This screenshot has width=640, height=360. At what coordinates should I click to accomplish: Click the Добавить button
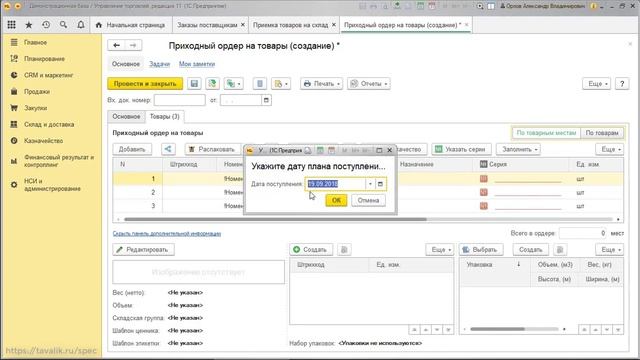132,149
